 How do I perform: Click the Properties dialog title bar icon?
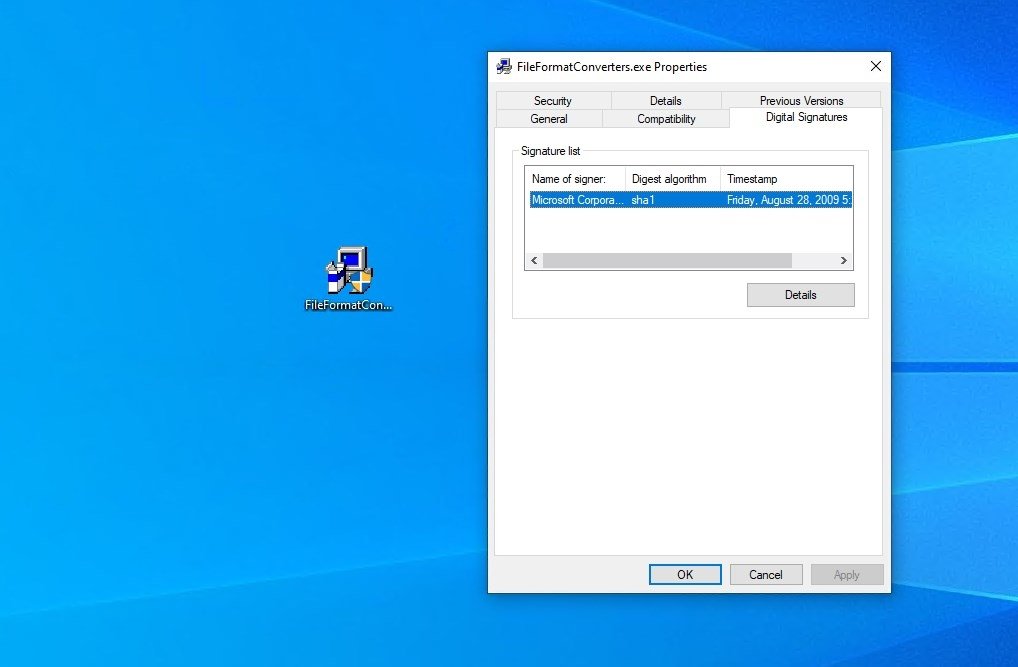[504, 67]
